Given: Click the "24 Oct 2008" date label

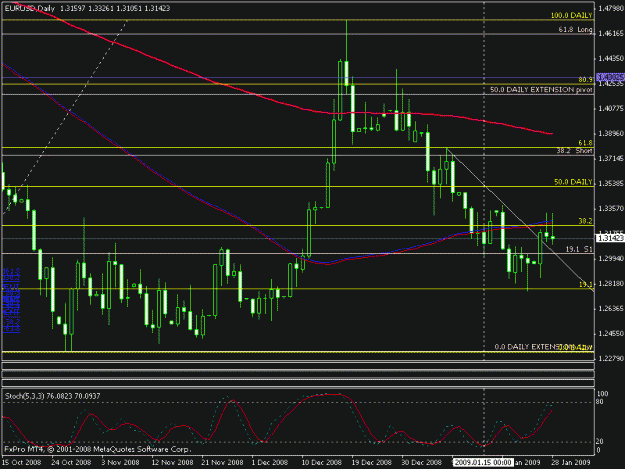Looking at the screenshot, I should pyautogui.click(x=71, y=463).
